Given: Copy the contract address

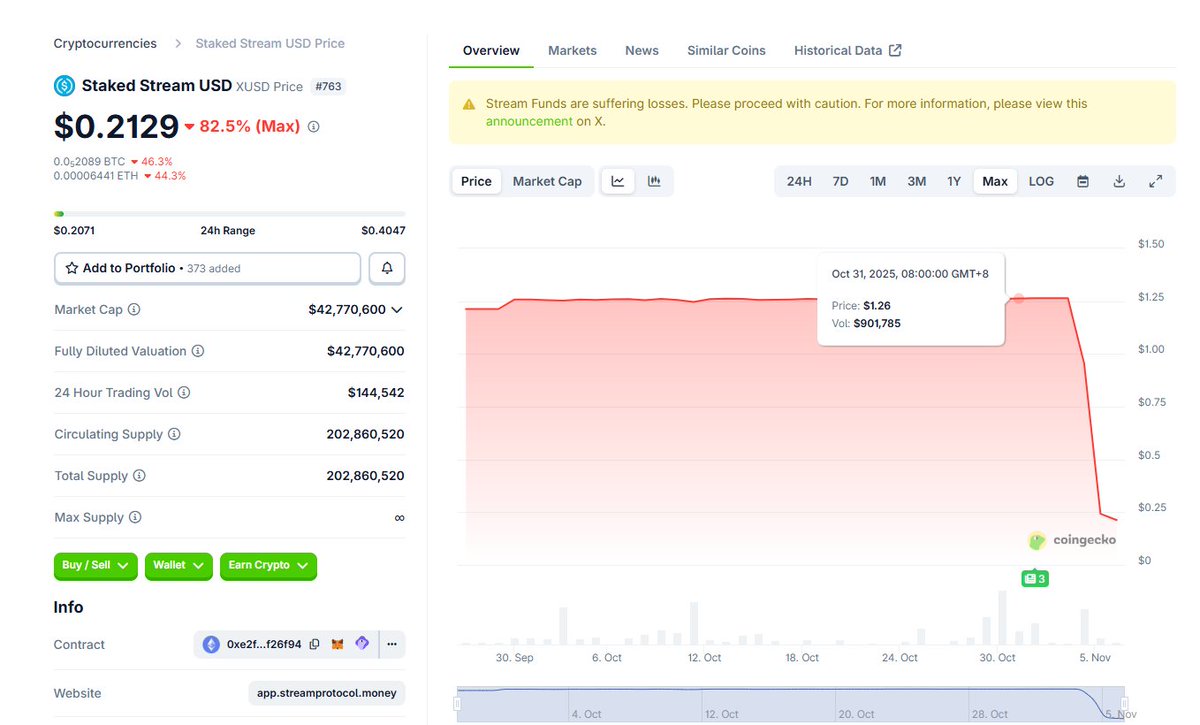Looking at the screenshot, I should coord(314,645).
